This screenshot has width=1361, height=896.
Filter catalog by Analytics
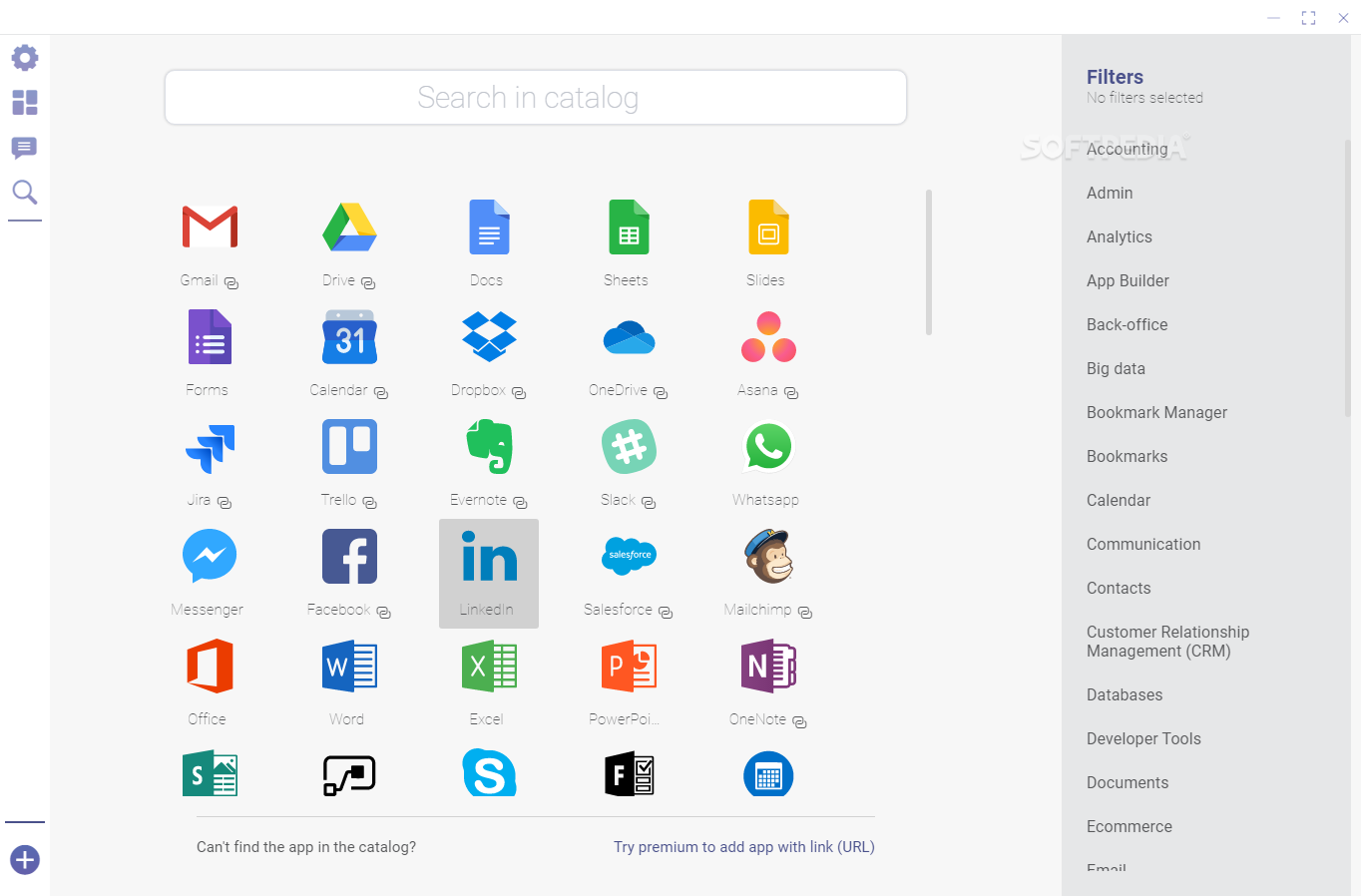click(1119, 236)
